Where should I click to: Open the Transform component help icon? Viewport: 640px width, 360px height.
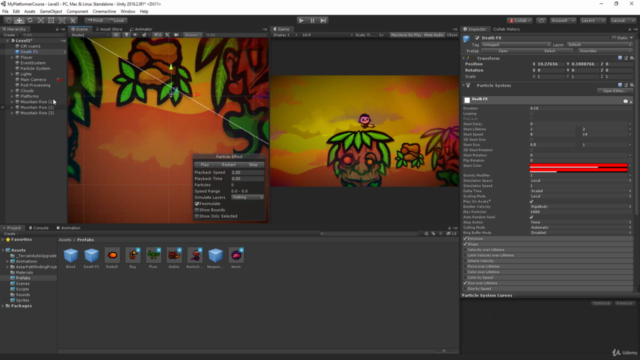pyautogui.click(x=620, y=58)
